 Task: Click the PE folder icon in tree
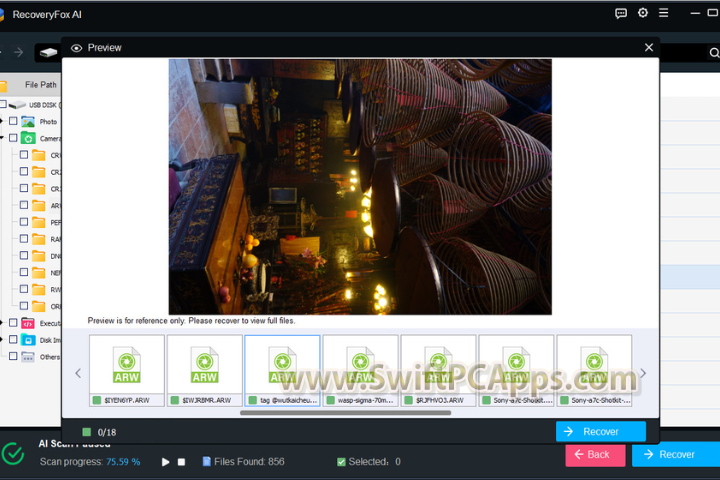(x=39, y=222)
